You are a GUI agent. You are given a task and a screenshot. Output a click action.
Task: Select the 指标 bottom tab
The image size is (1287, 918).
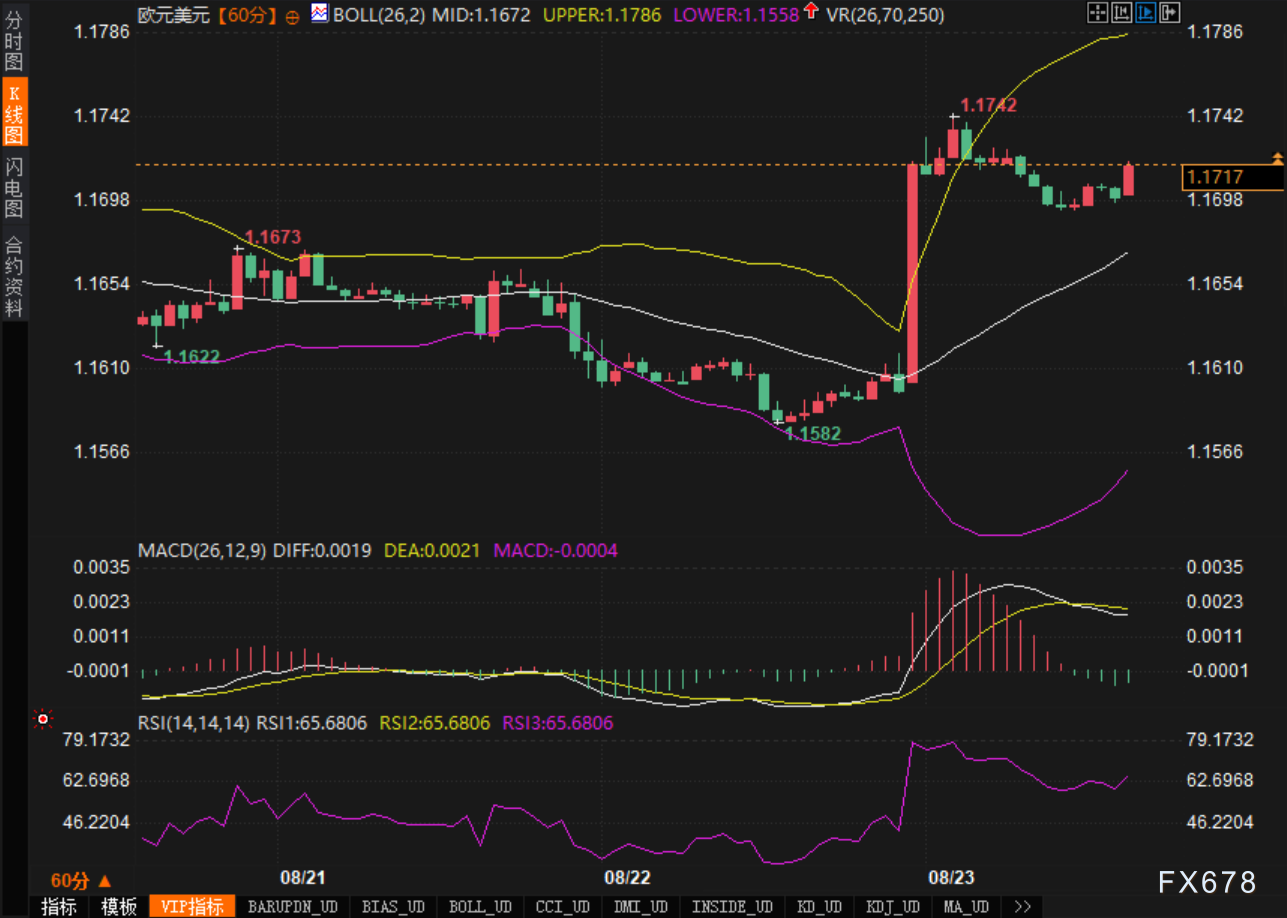point(58,907)
